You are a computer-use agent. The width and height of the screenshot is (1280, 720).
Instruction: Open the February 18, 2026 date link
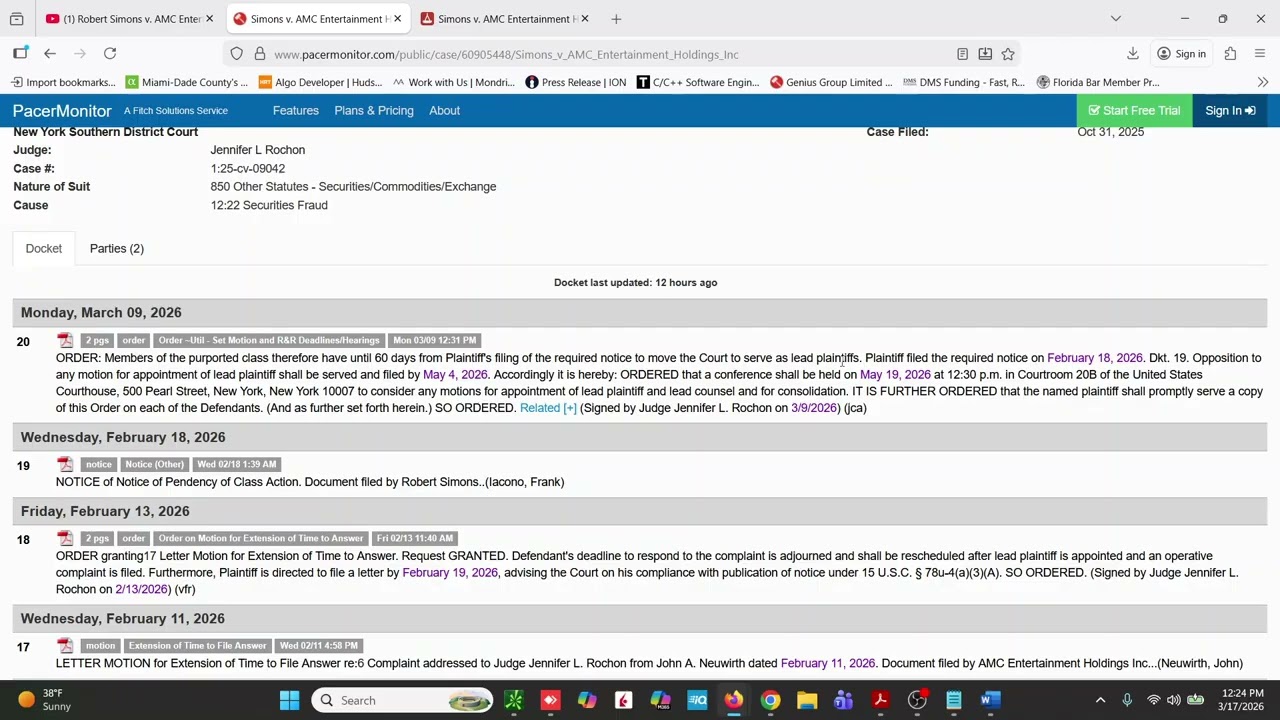point(1094,358)
